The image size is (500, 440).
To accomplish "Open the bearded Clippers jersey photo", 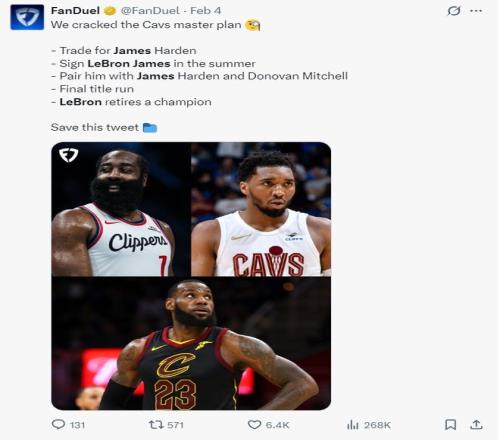I will click(121, 209).
